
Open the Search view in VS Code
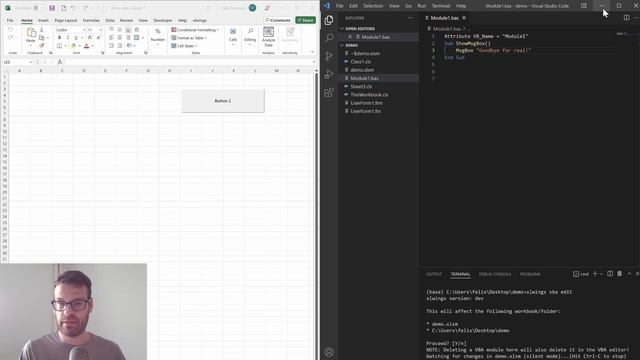point(329,38)
